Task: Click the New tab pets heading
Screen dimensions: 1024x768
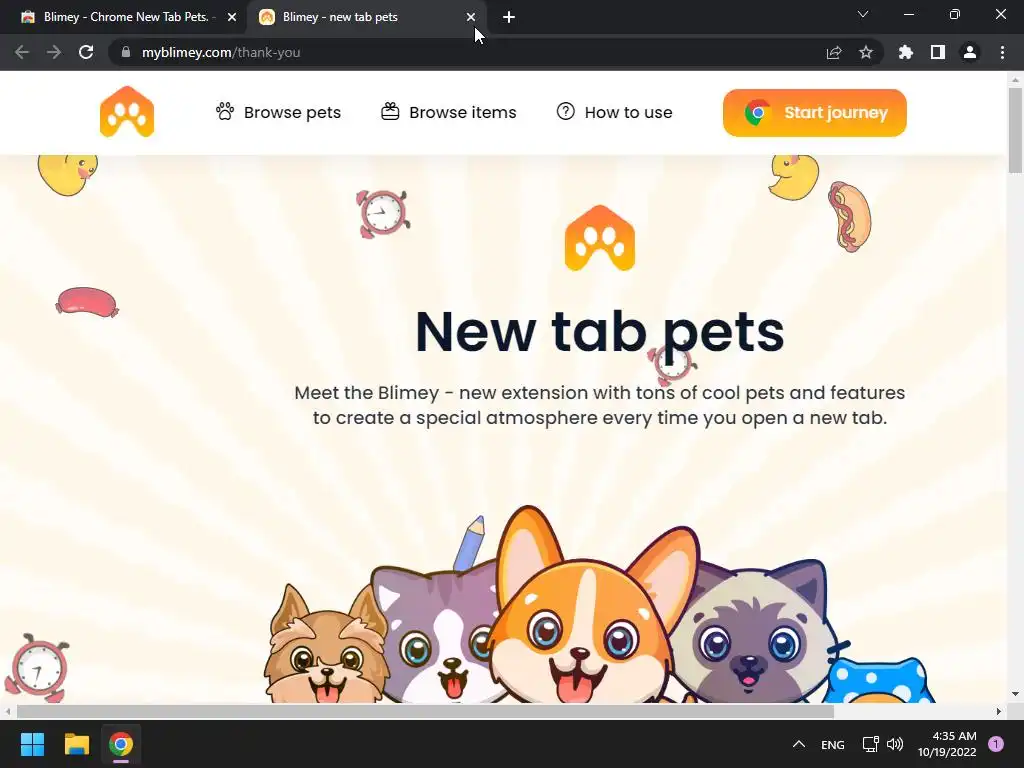Action: pos(600,331)
